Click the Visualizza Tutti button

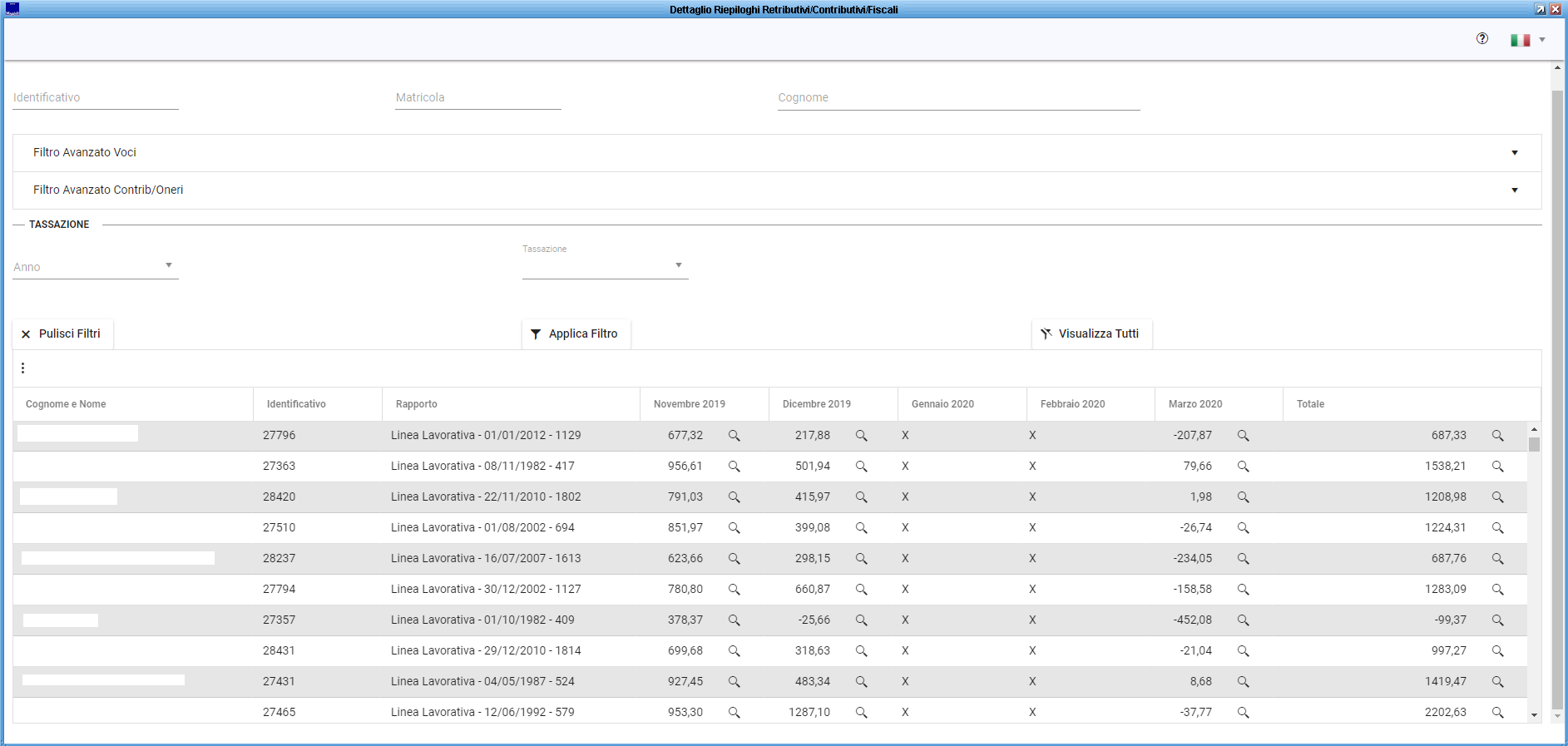tap(1091, 333)
